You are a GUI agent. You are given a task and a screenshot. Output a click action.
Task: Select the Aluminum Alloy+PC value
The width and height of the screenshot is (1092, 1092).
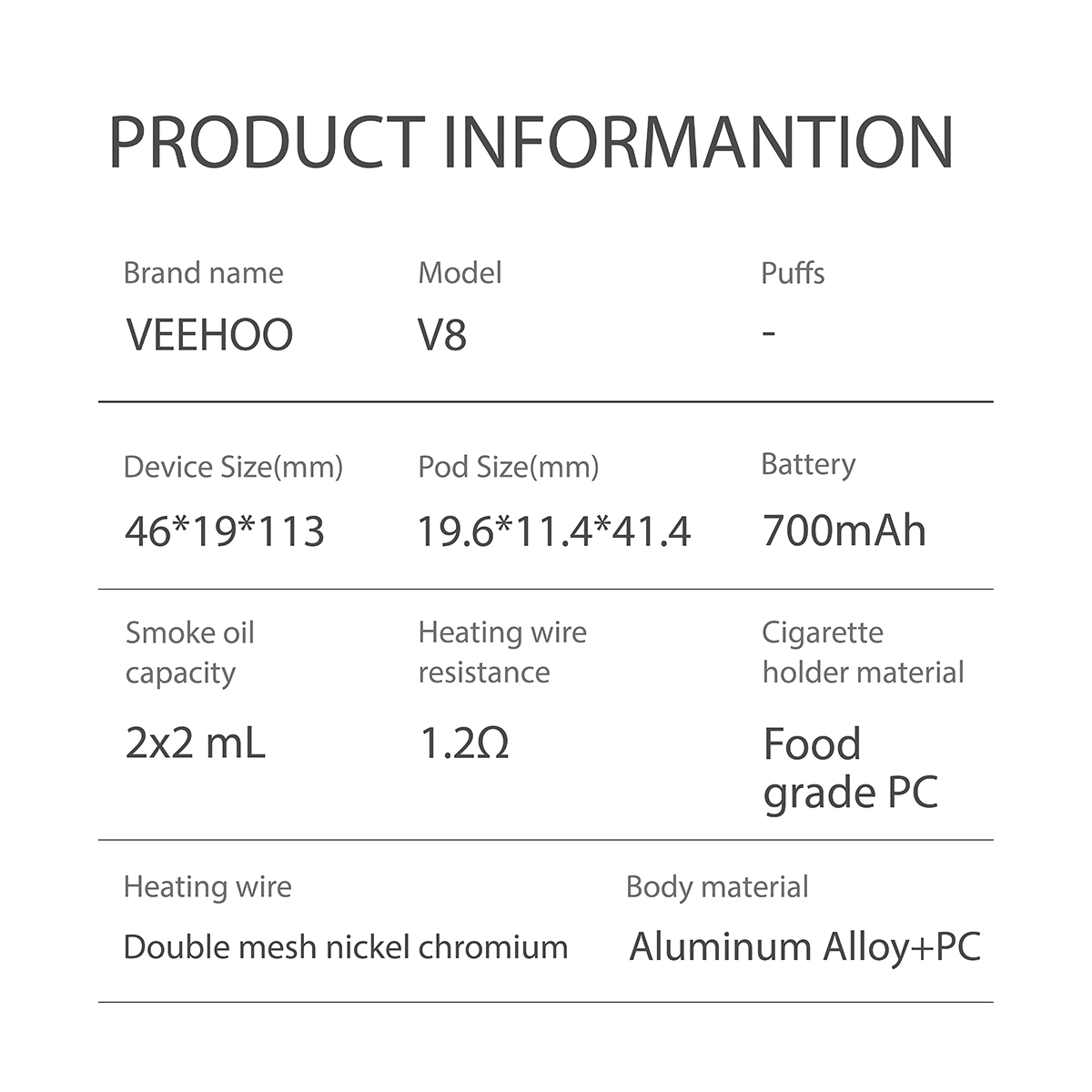click(805, 947)
